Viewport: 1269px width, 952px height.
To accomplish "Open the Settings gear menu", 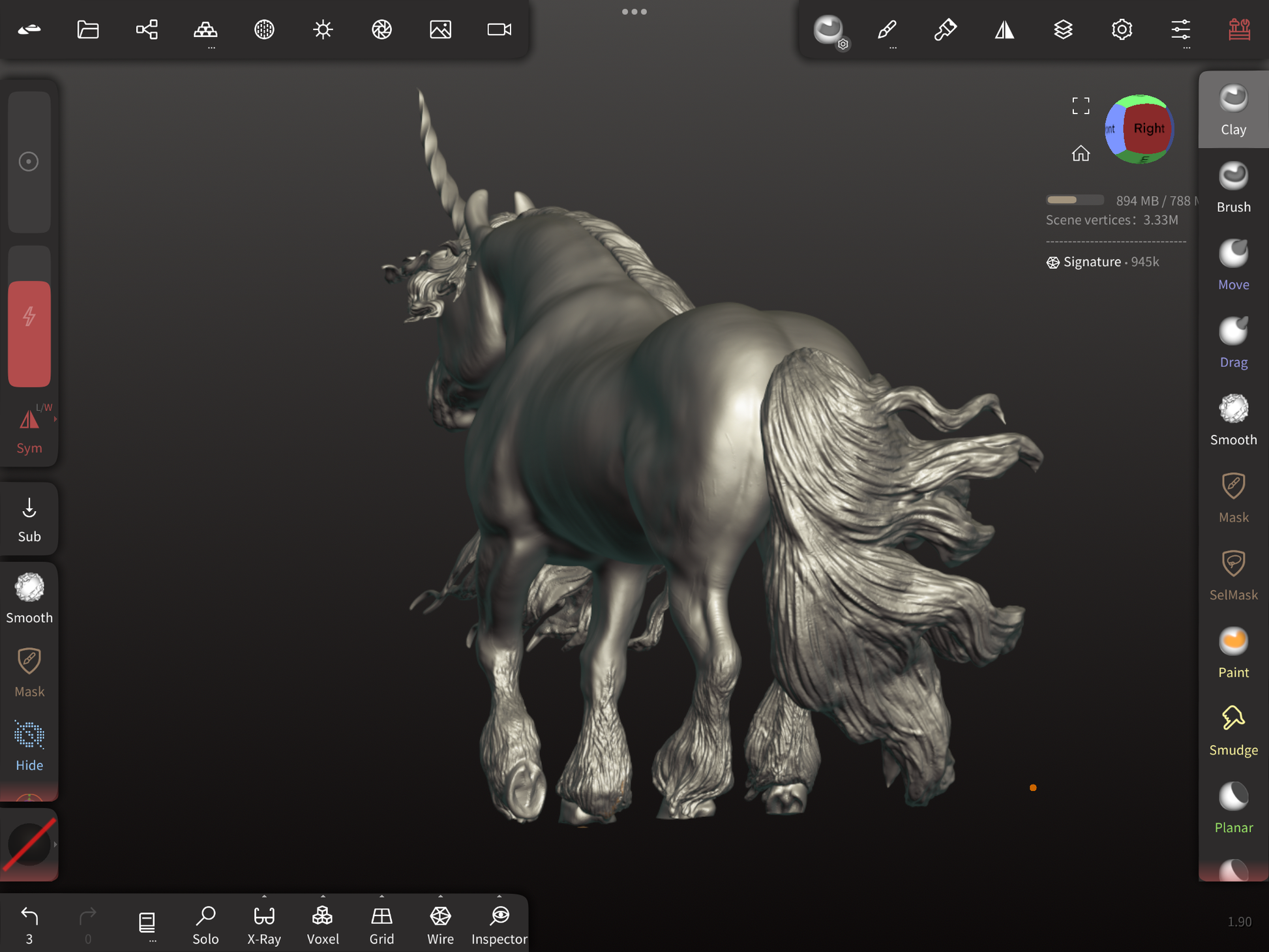I will click(x=1122, y=29).
